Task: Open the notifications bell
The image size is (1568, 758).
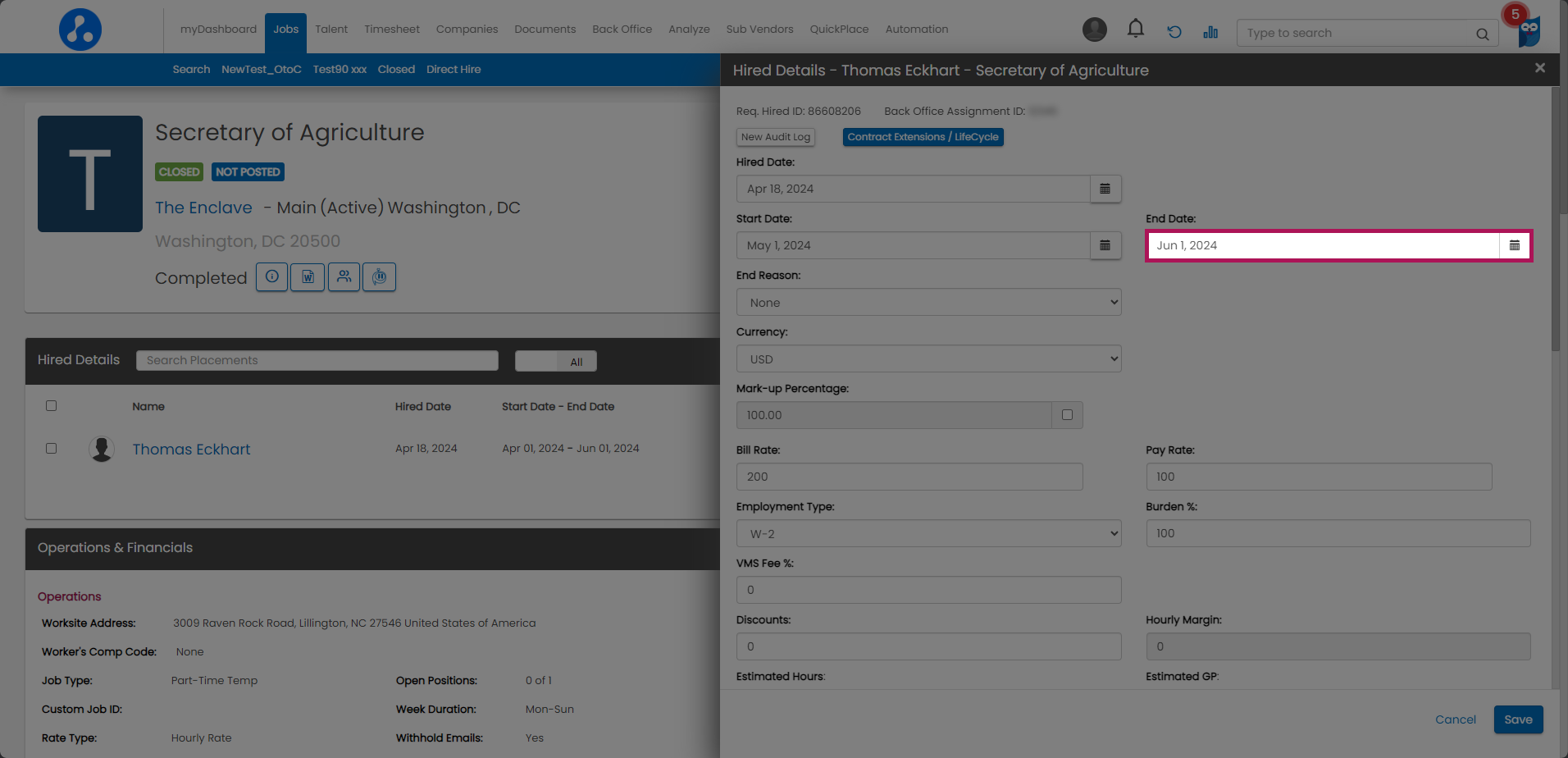Action: coord(1135,30)
